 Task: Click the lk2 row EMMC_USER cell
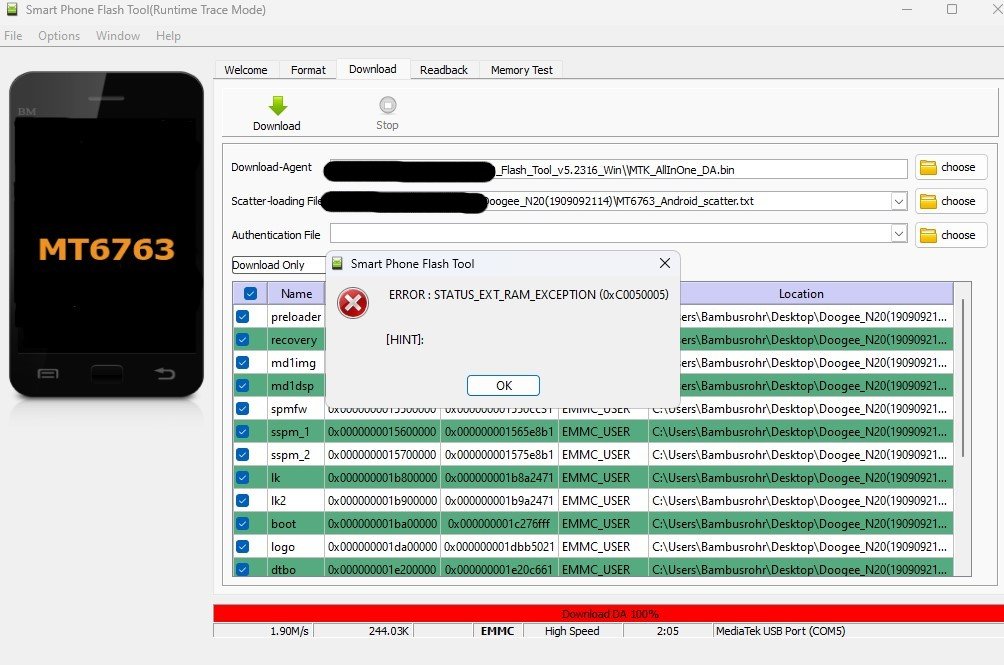(x=603, y=501)
